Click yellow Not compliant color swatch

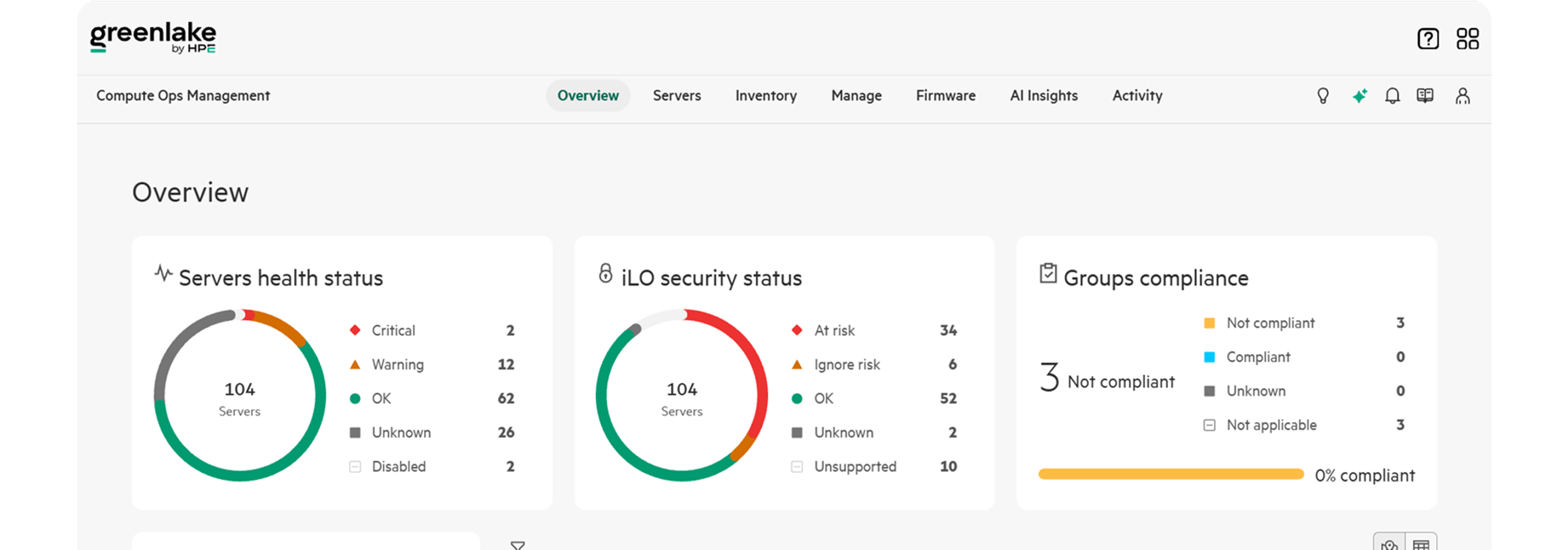click(x=1209, y=323)
